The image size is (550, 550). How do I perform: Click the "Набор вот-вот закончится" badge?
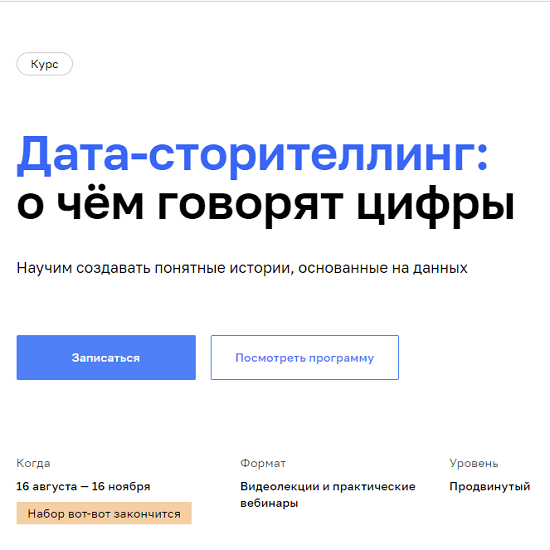point(104,514)
